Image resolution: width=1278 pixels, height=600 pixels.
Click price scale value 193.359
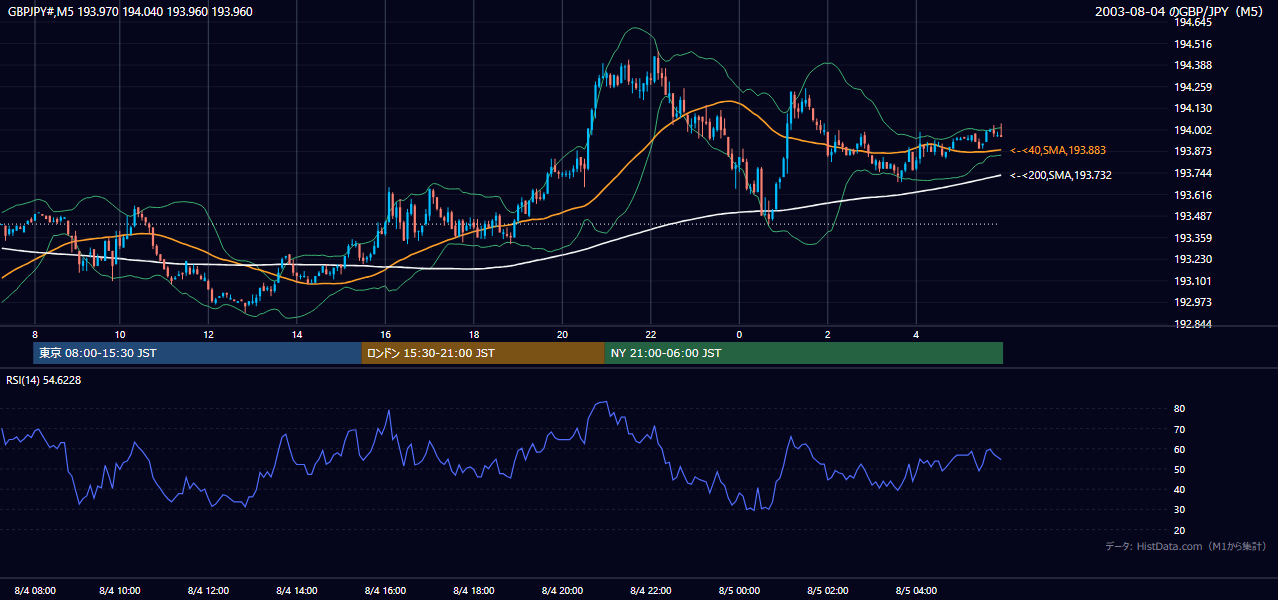click(x=1192, y=238)
